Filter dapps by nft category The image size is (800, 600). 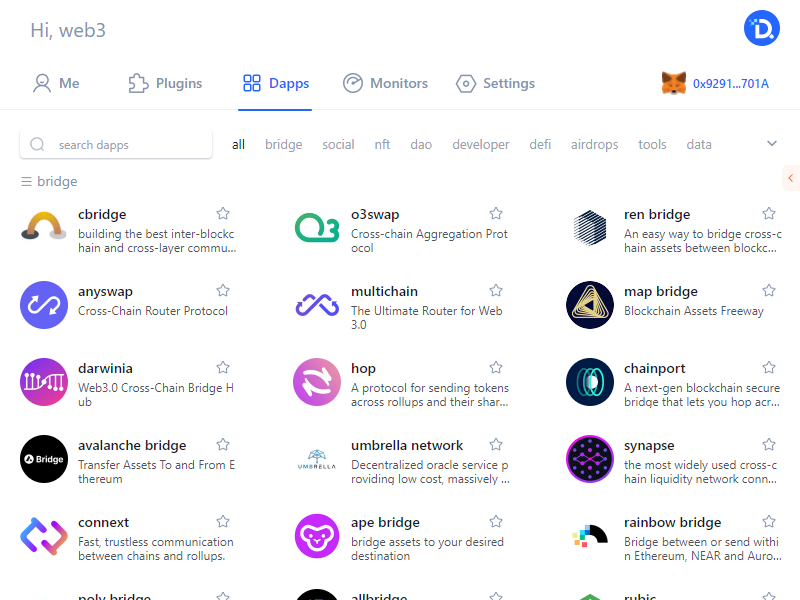tap(382, 144)
